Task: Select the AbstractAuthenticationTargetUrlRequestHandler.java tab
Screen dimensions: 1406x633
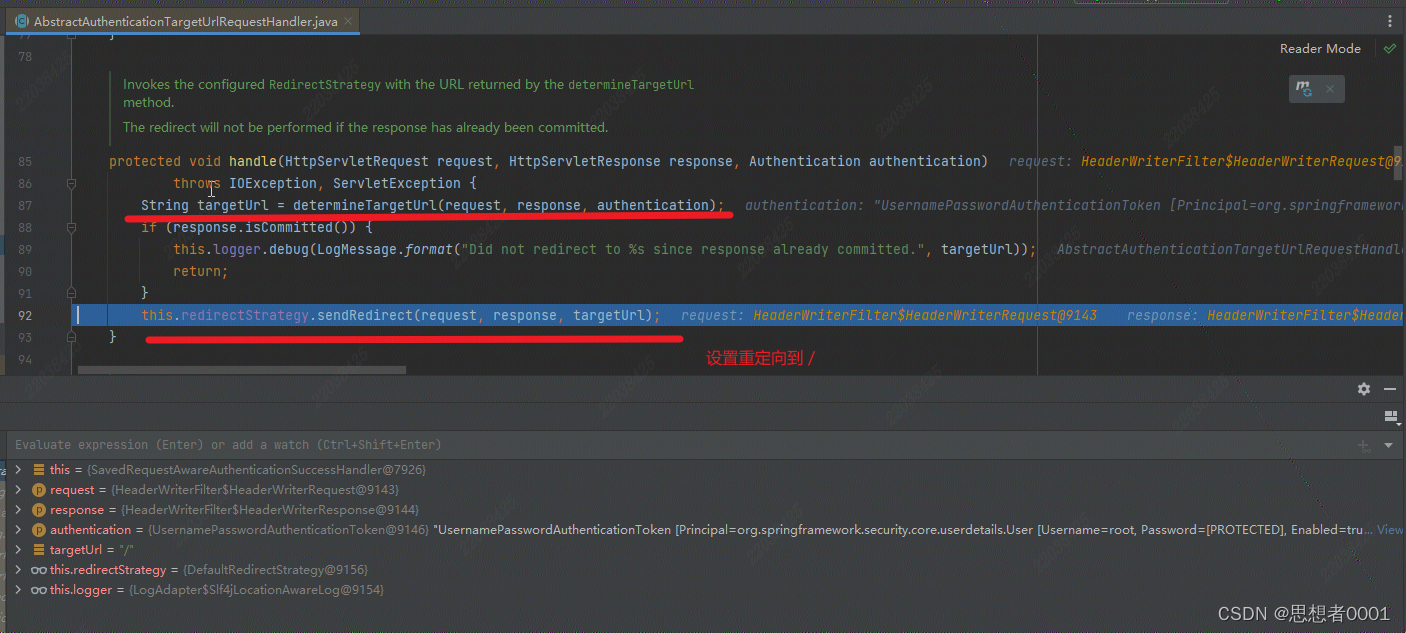Action: click(x=185, y=21)
